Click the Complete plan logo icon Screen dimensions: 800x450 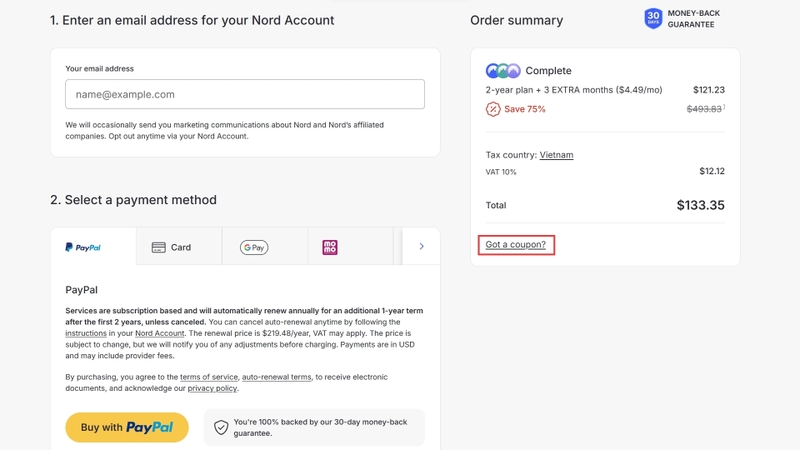point(503,70)
